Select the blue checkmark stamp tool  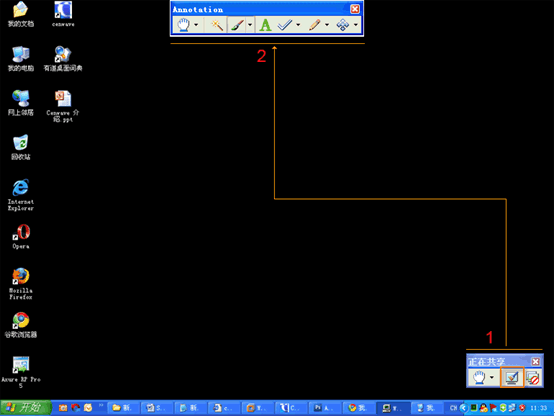pyautogui.click(x=284, y=25)
